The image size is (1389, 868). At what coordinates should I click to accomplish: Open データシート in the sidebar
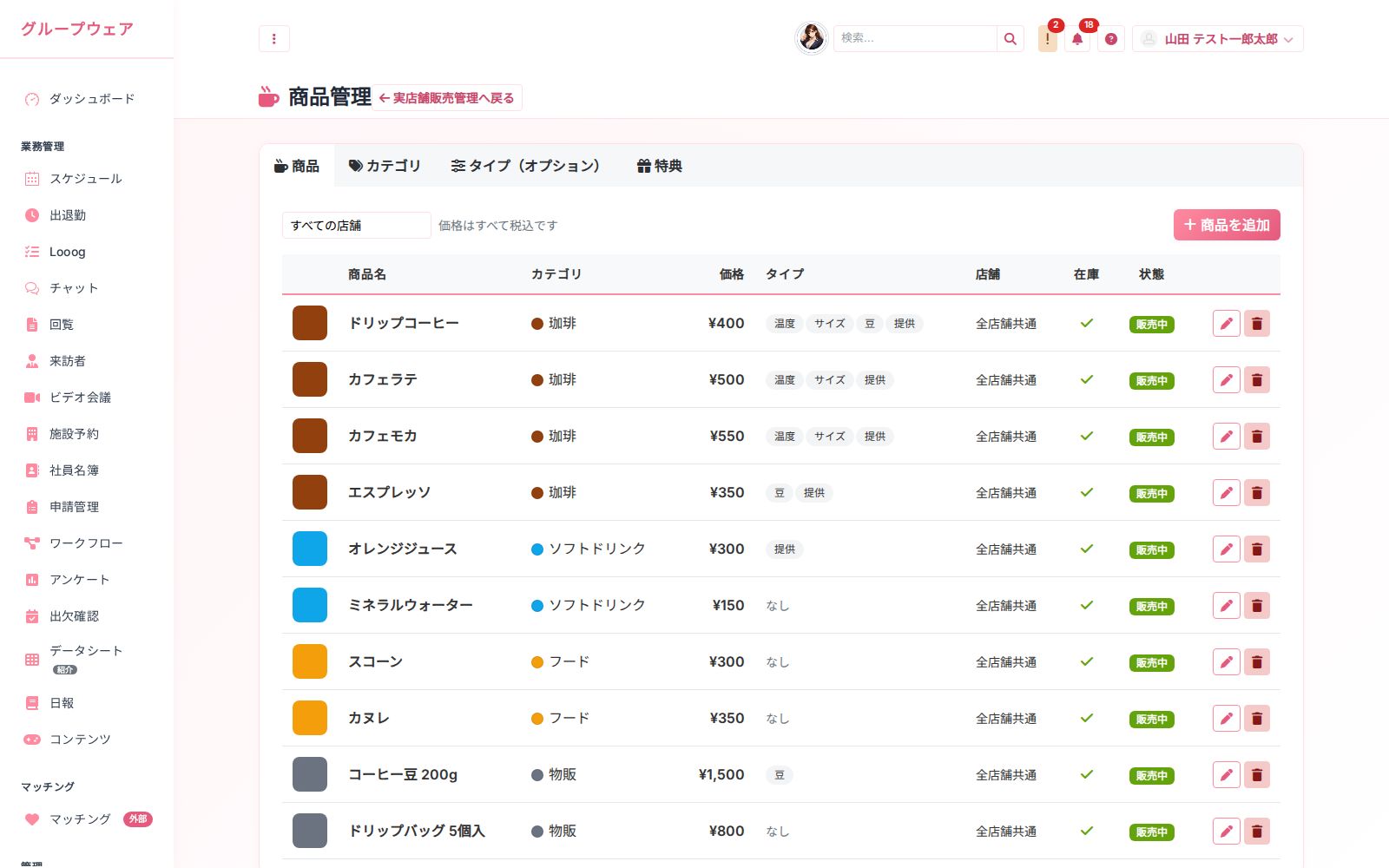87,660
